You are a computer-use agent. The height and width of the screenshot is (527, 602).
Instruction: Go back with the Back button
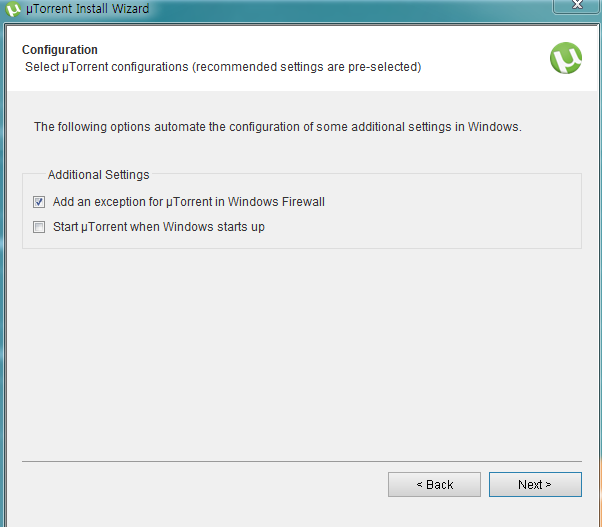pyautogui.click(x=434, y=484)
